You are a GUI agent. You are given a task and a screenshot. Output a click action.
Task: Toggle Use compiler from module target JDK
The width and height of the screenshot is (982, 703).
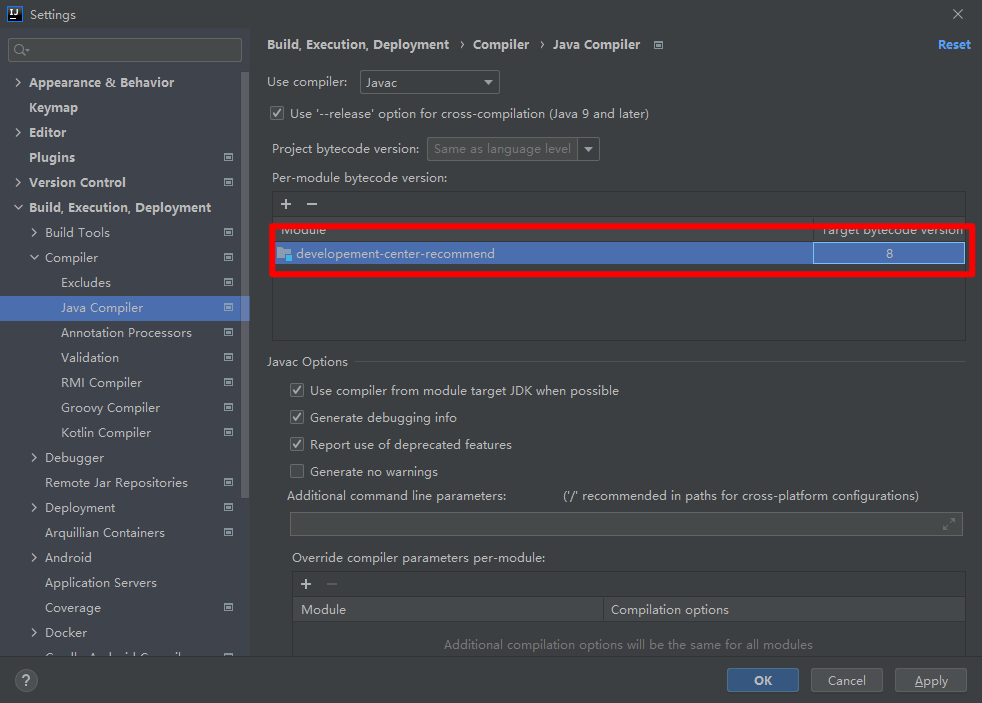pos(297,390)
